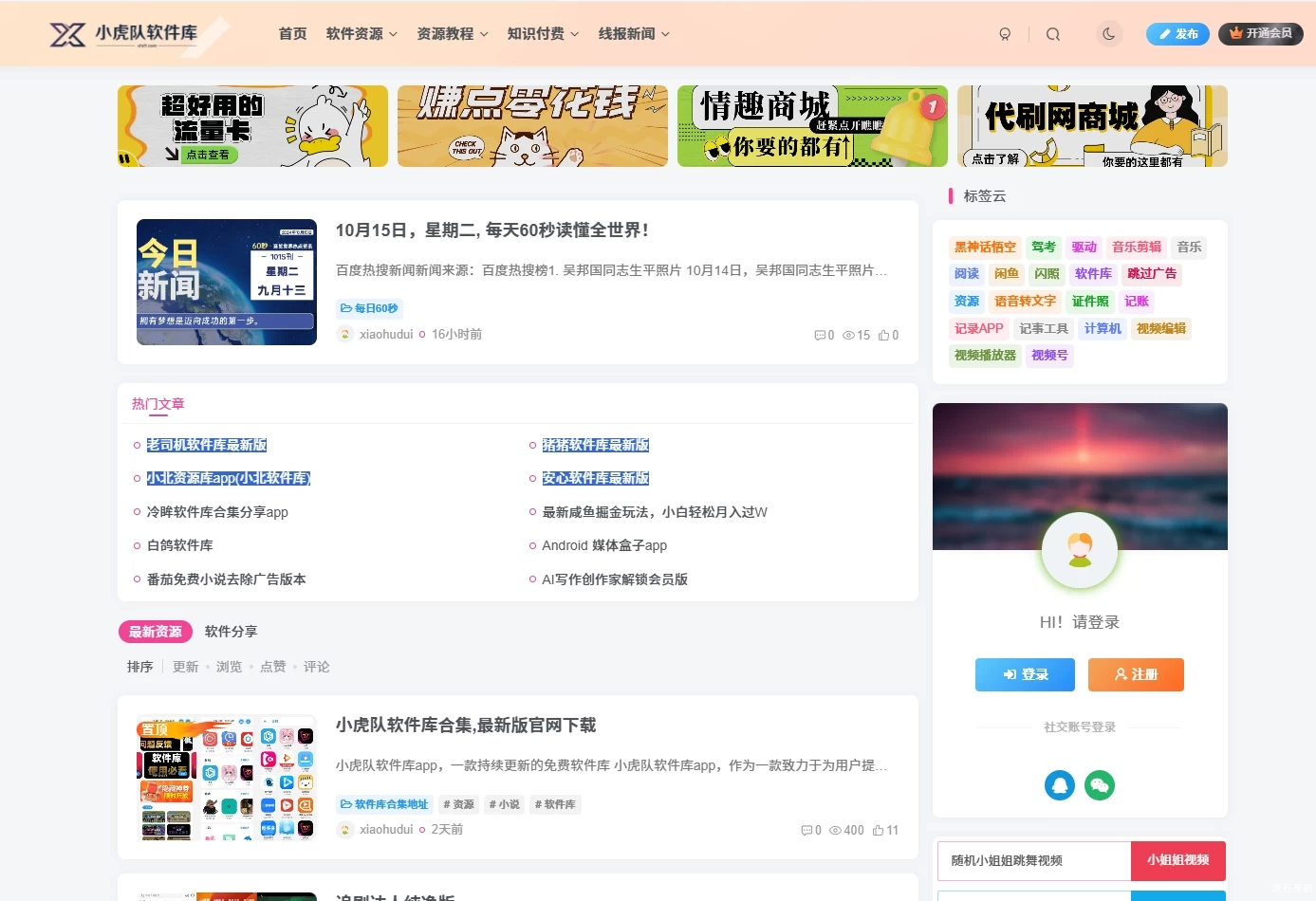Viewport: 1316px width, 901px height.
Task: Log in with the WeChat icon
Action: point(1100,785)
